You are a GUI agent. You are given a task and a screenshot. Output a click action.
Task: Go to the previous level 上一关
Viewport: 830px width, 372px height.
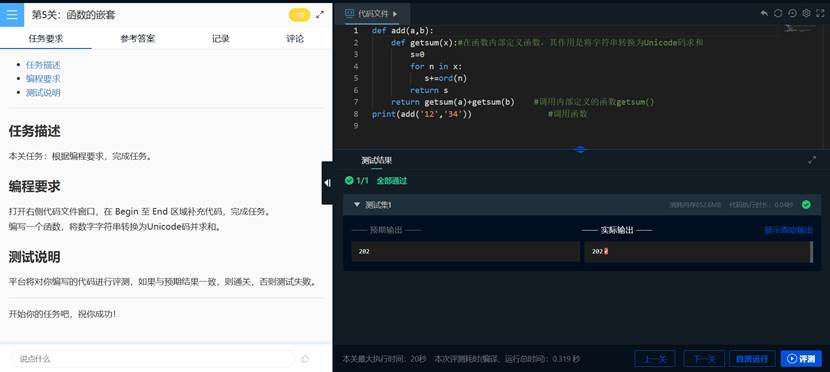click(655, 358)
